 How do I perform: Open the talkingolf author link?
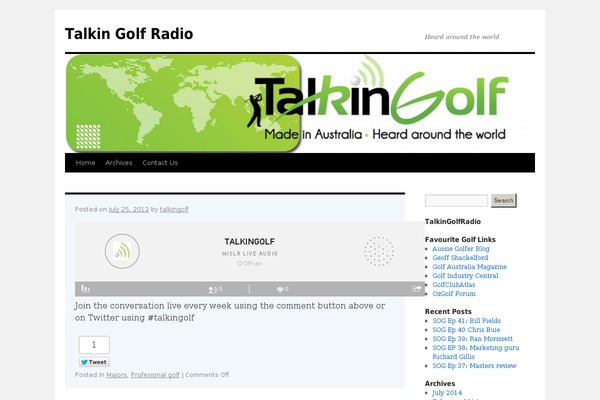tap(174, 209)
